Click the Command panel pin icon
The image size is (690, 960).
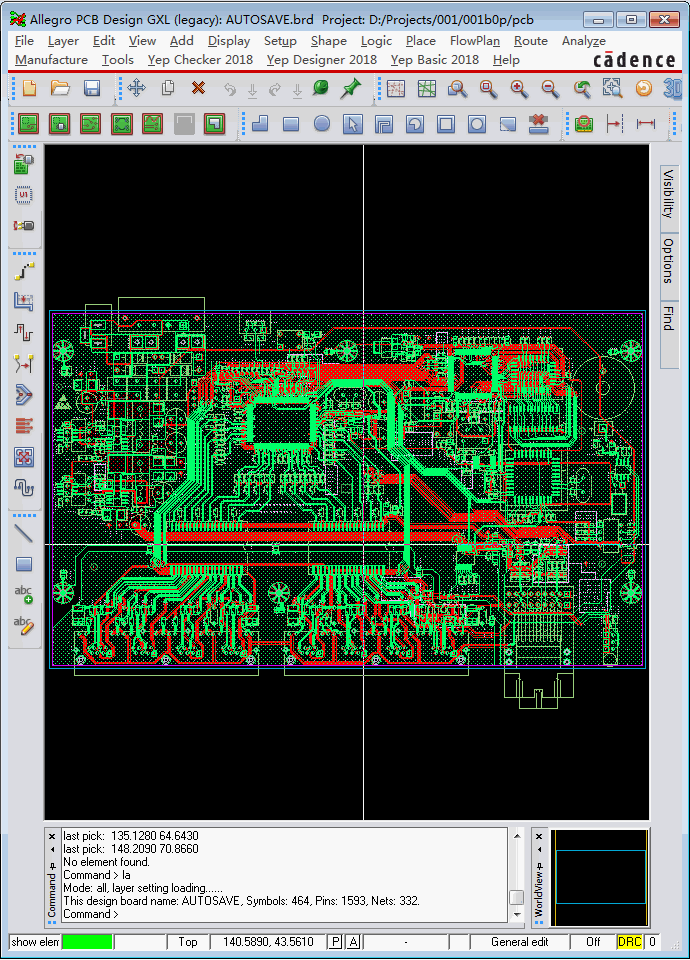click(52, 866)
